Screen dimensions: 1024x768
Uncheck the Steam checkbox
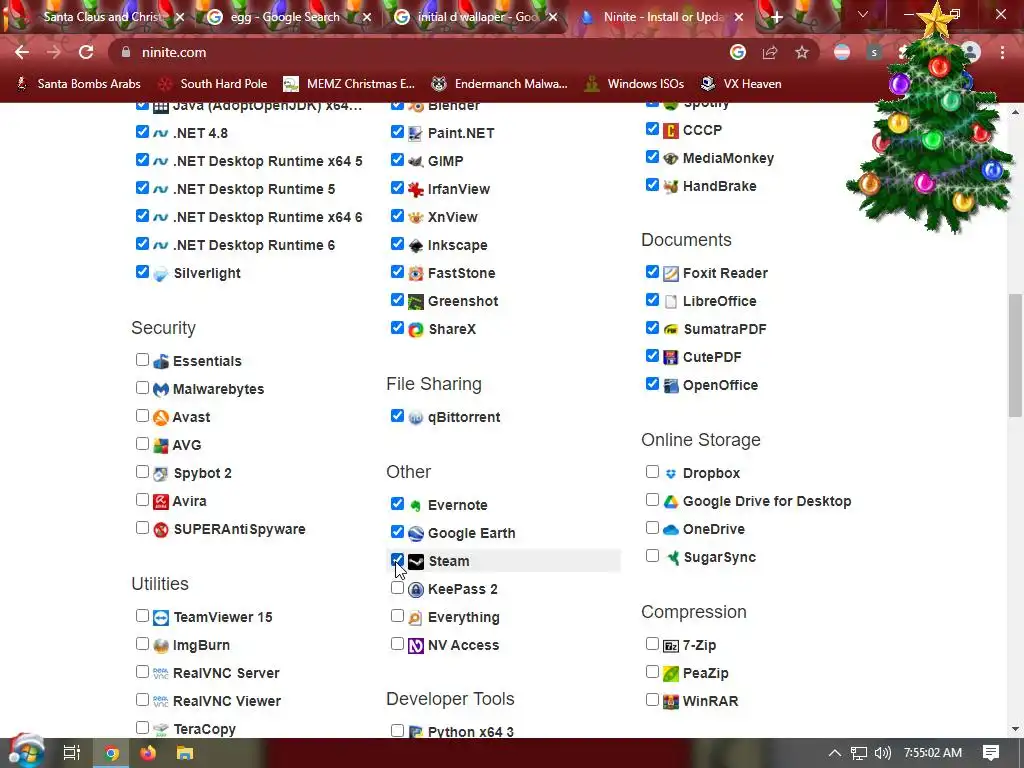[x=397, y=560]
